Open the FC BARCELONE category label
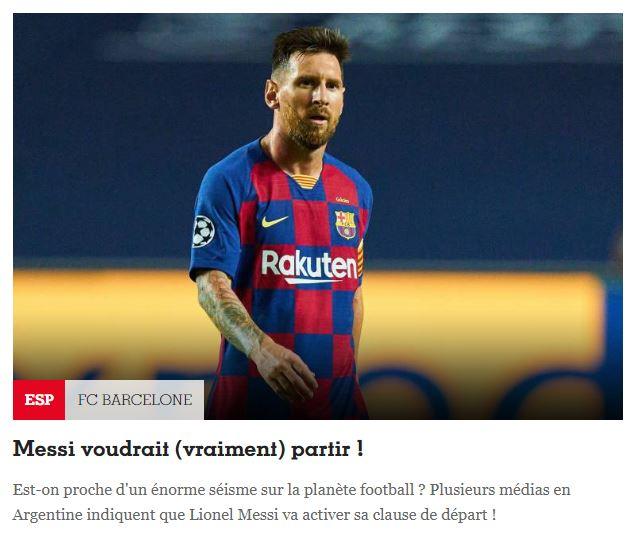The image size is (631, 535). click(134, 400)
